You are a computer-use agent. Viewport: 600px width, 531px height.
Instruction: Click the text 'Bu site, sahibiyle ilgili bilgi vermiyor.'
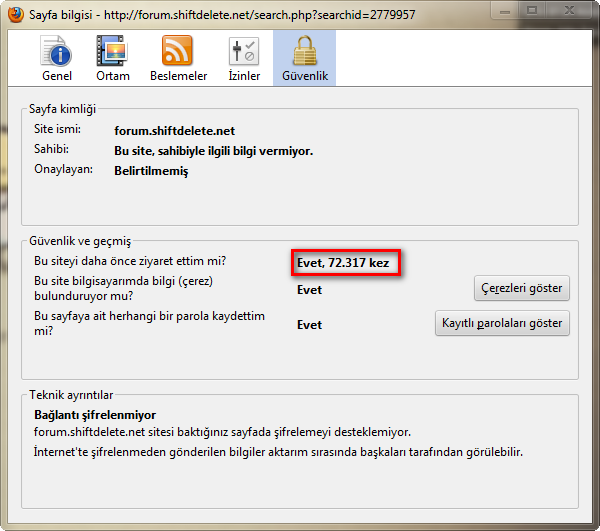click(x=214, y=151)
